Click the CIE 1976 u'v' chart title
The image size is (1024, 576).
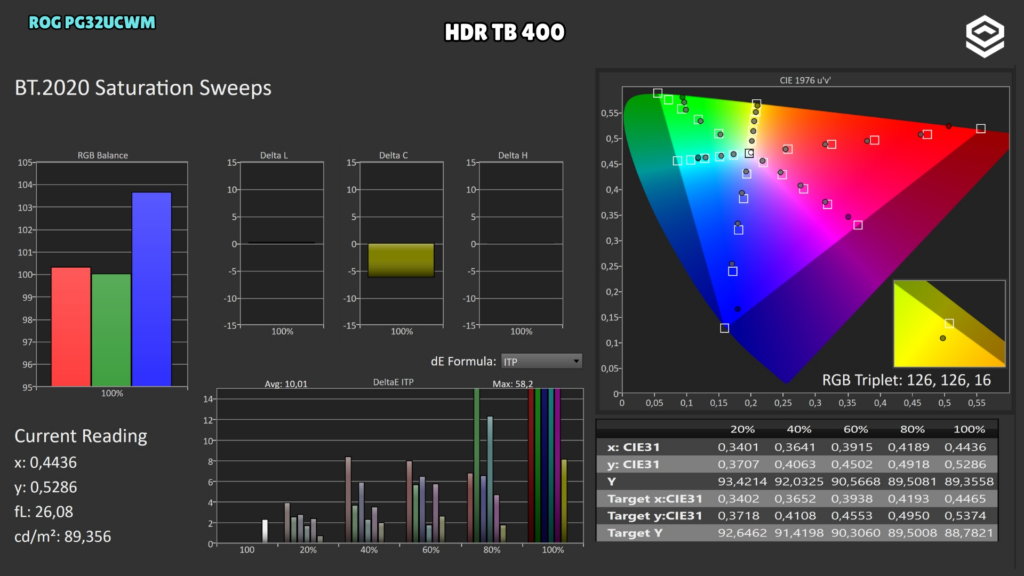[x=805, y=80]
